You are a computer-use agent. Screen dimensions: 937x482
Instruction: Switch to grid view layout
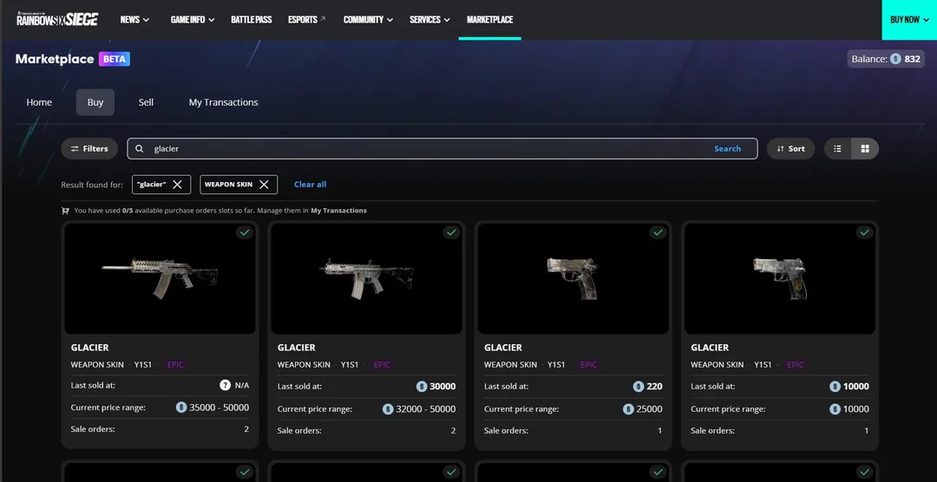(865, 149)
